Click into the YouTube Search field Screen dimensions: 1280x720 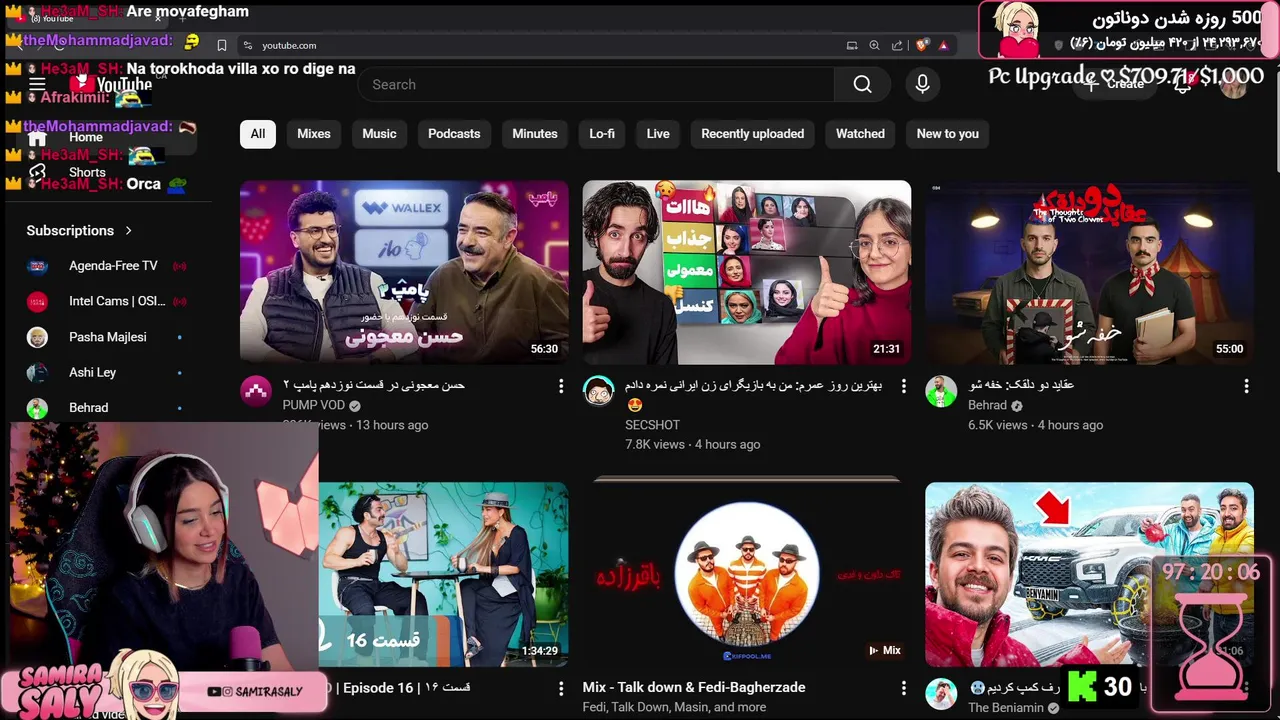pos(596,85)
